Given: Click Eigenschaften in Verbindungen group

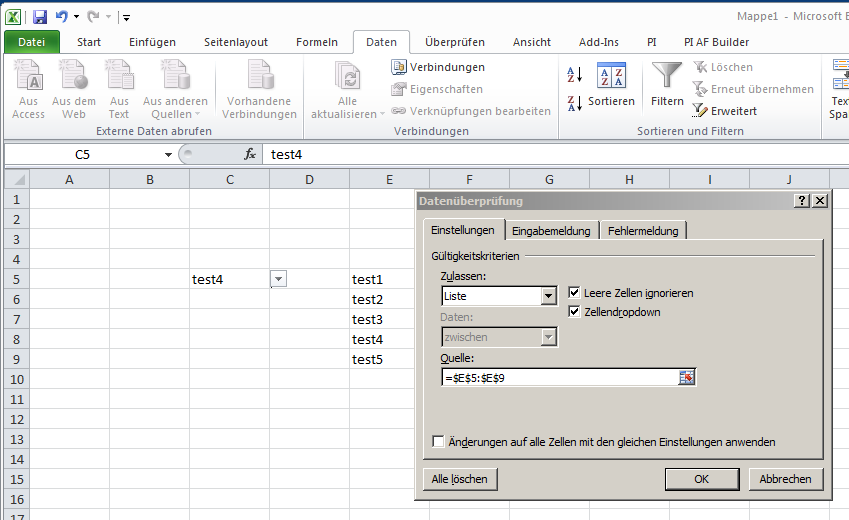Looking at the screenshot, I should point(437,89).
